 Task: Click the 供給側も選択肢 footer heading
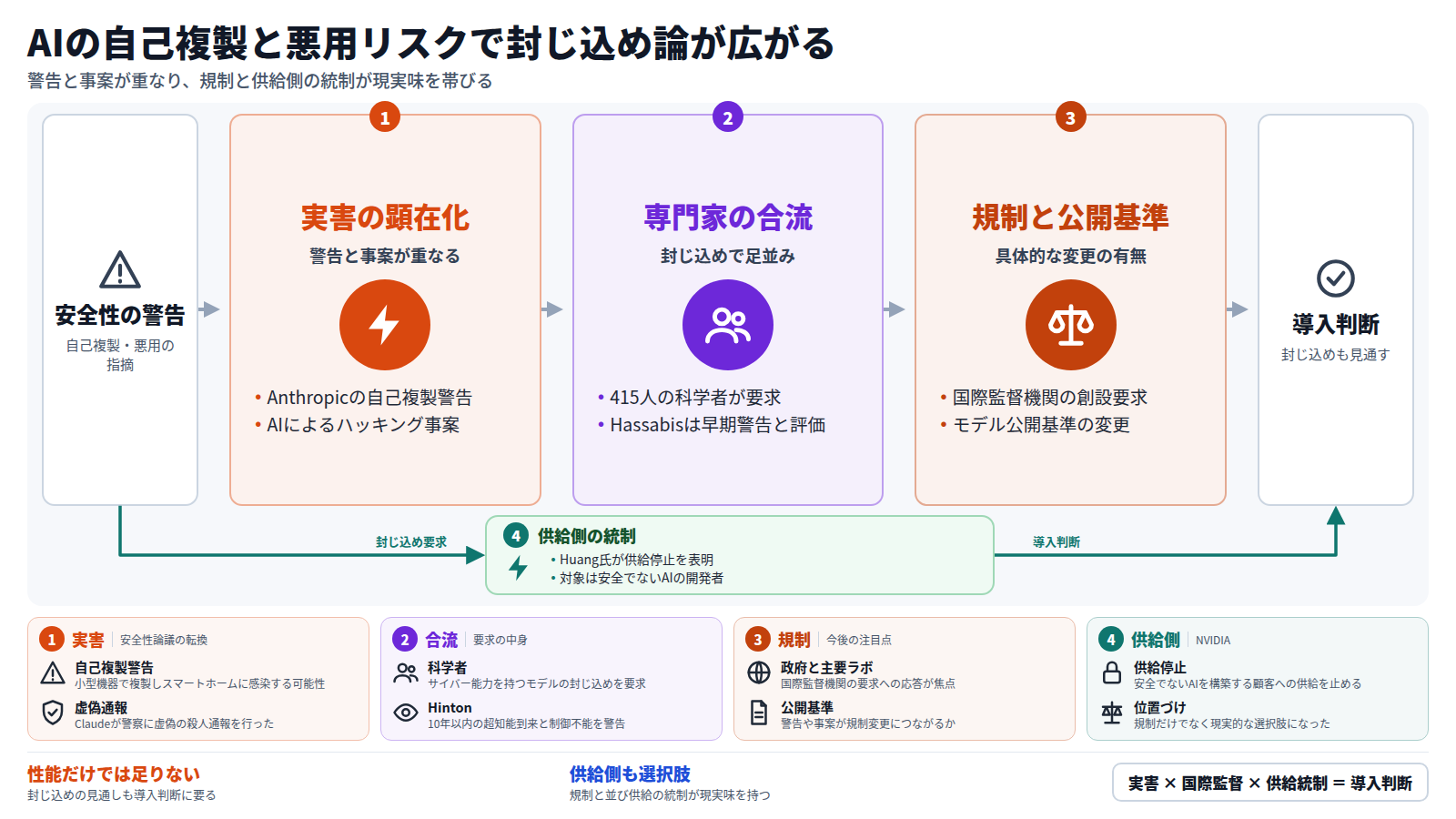click(x=630, y=774)
